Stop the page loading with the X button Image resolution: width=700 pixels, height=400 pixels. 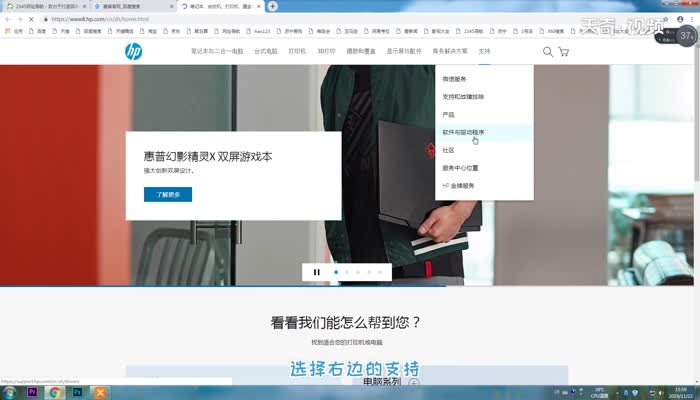click(31, 19)
